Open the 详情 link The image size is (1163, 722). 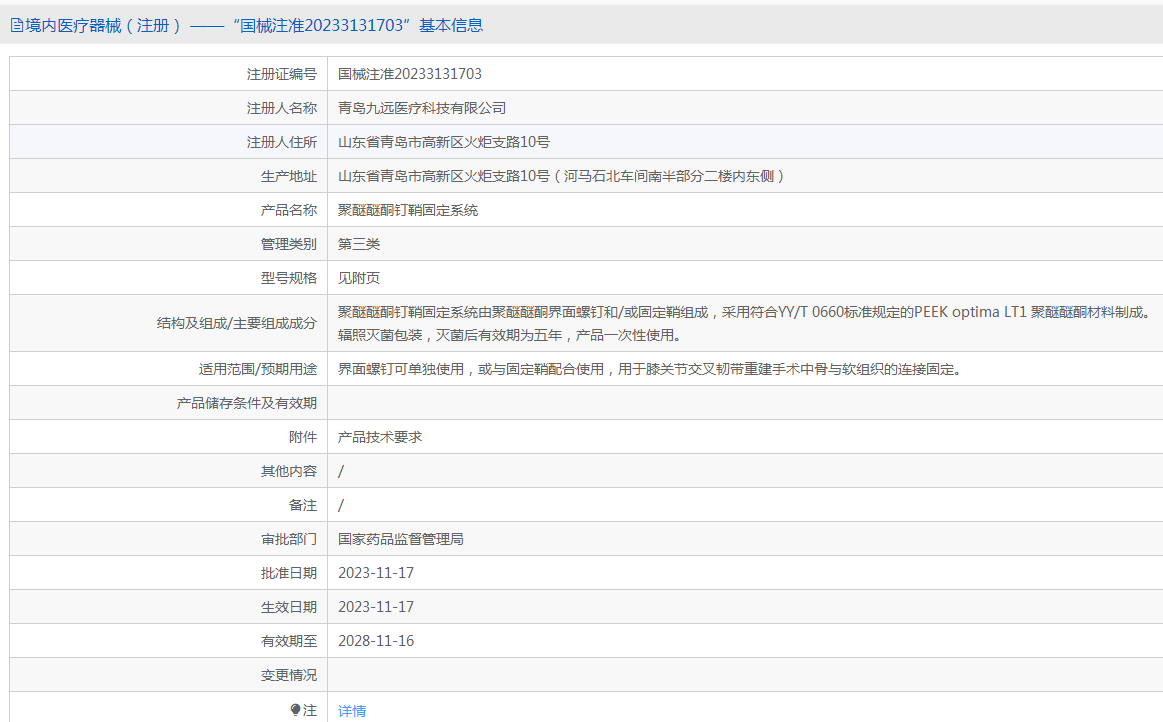(352, 711)
